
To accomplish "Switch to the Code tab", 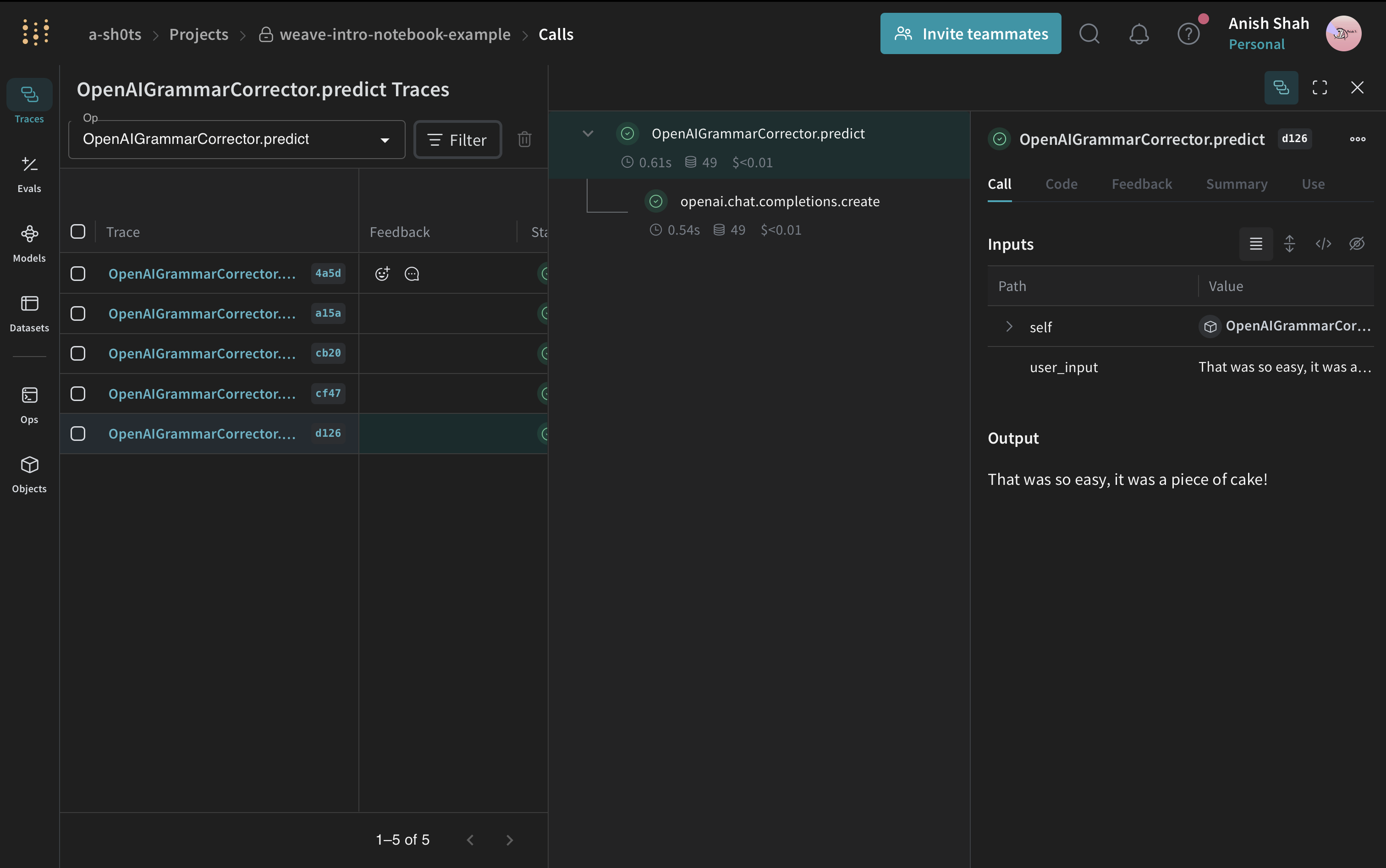I will [x=1061, y=184].
